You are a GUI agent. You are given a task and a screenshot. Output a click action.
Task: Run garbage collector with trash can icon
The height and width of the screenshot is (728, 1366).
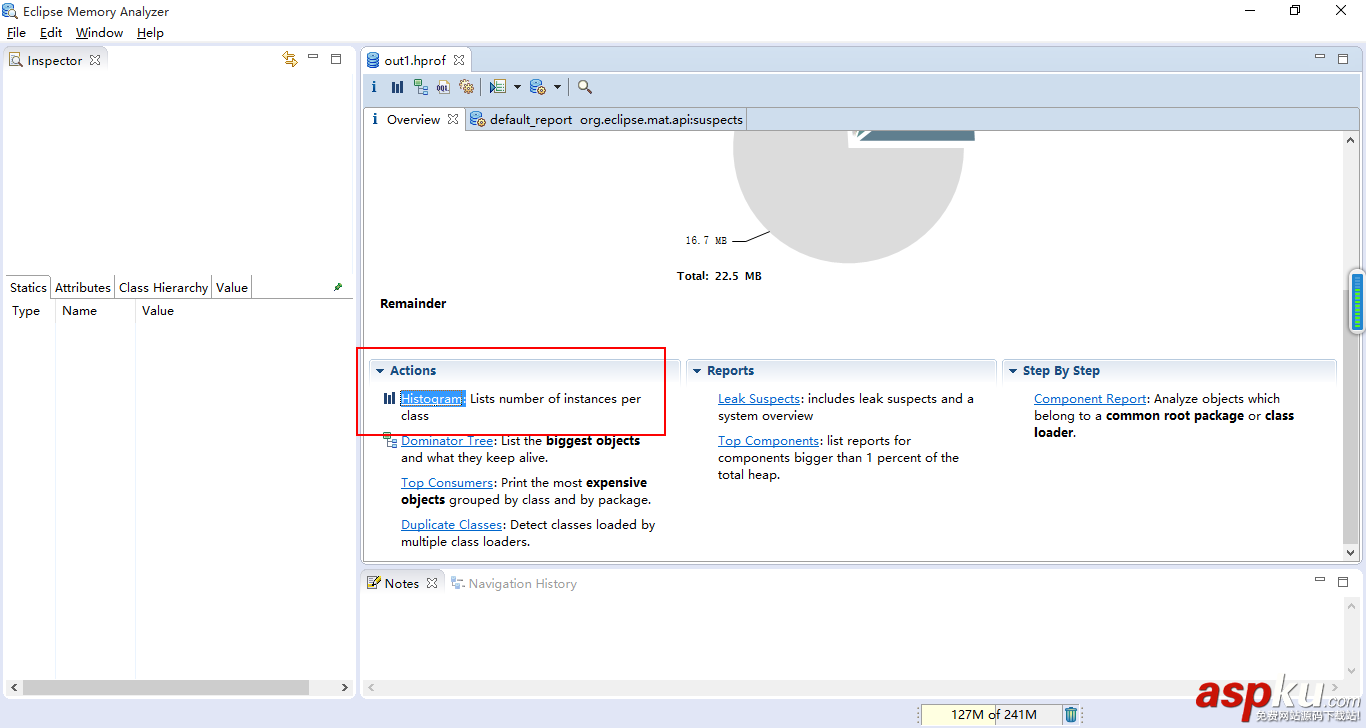pyautogui.click(x=1071, y=714)
